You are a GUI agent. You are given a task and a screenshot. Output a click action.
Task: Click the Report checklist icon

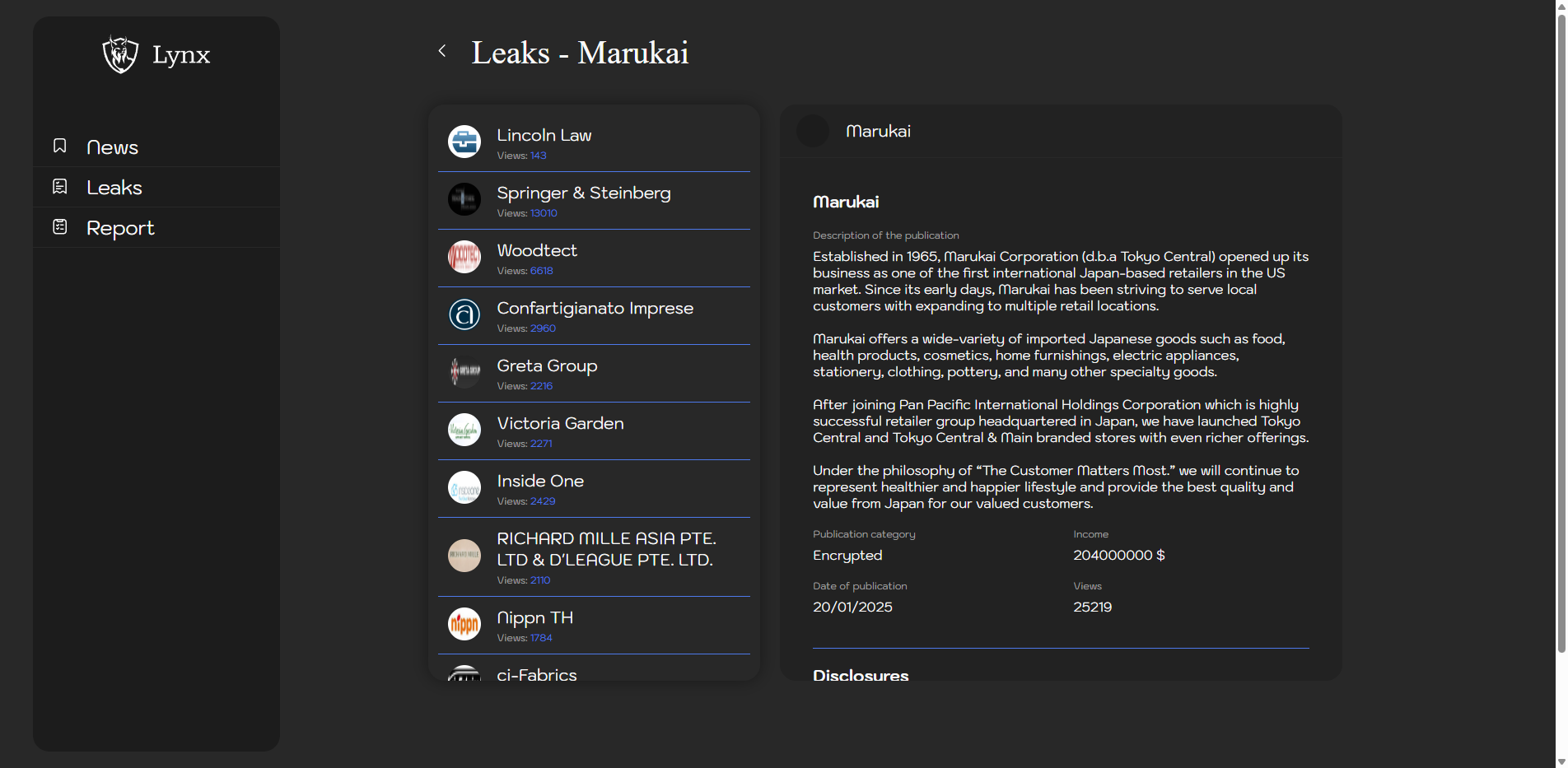coord(60,227)
